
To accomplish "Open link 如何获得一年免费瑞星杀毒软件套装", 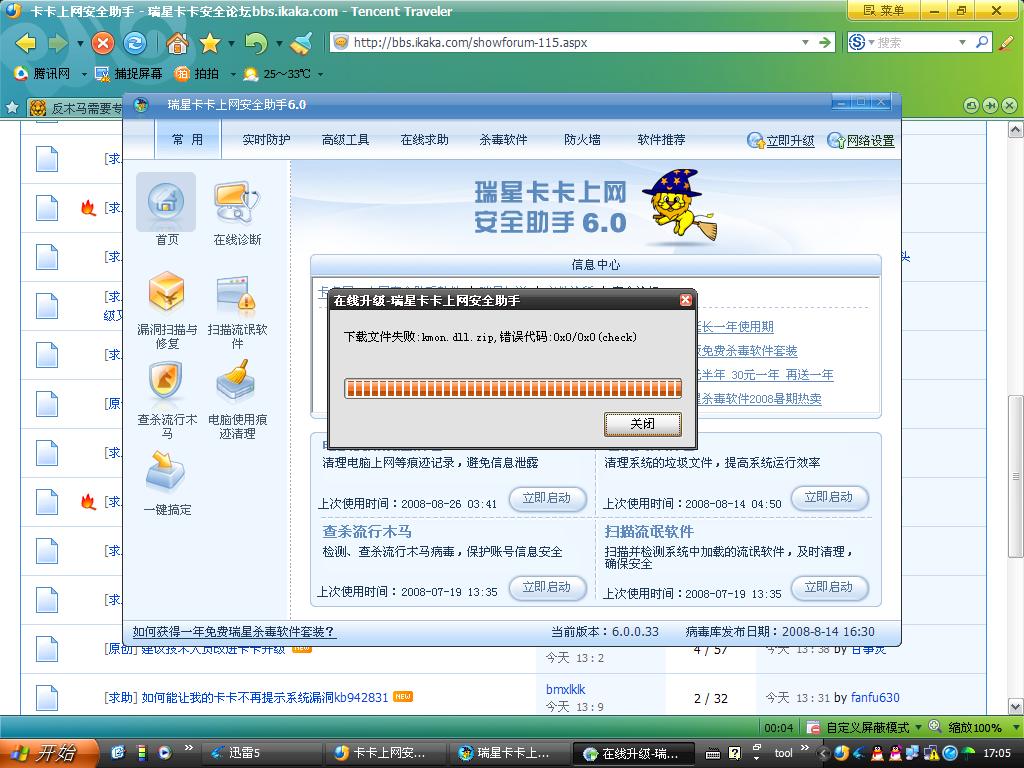I will (x=234, y=632).
